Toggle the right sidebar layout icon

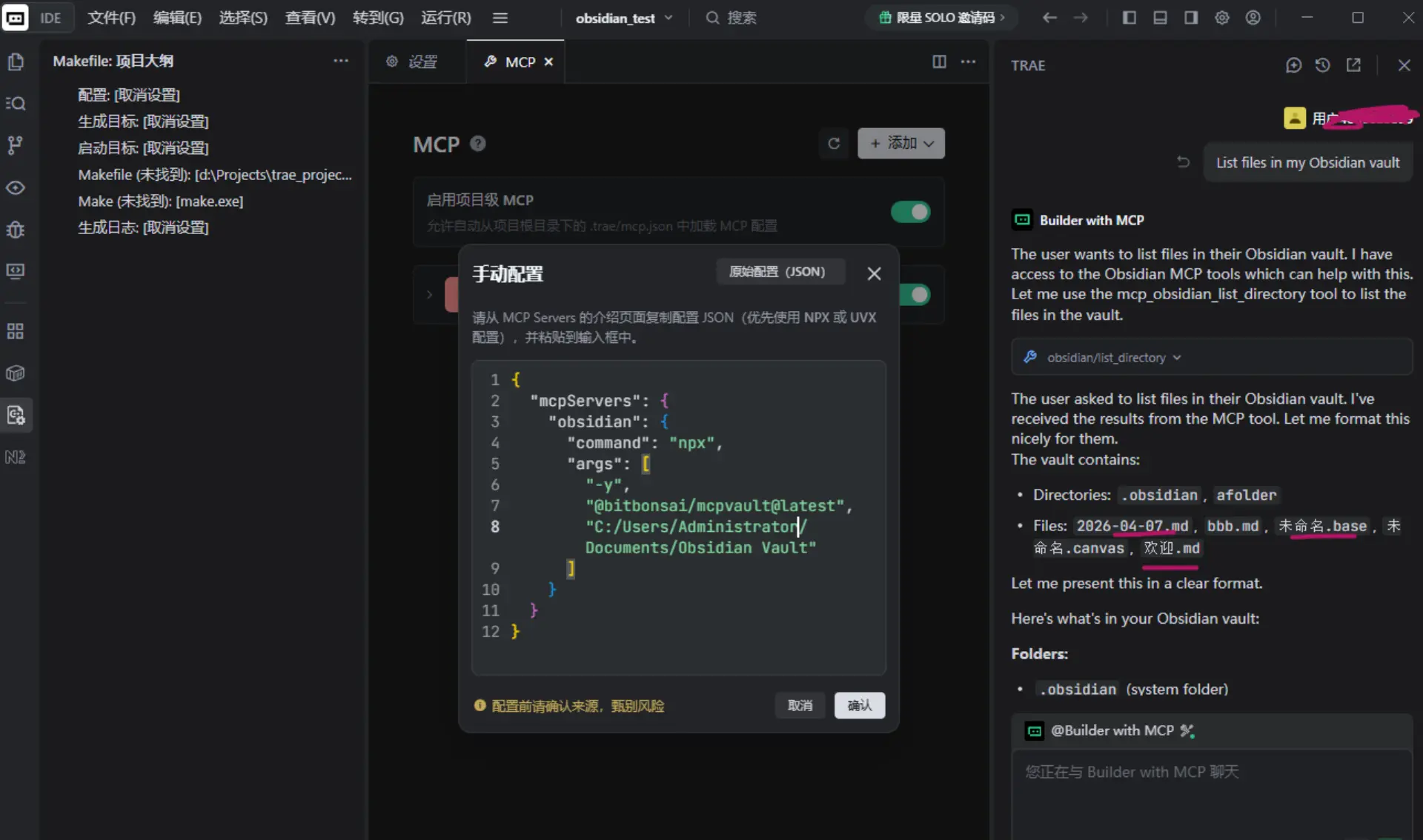click(1191, 18)
